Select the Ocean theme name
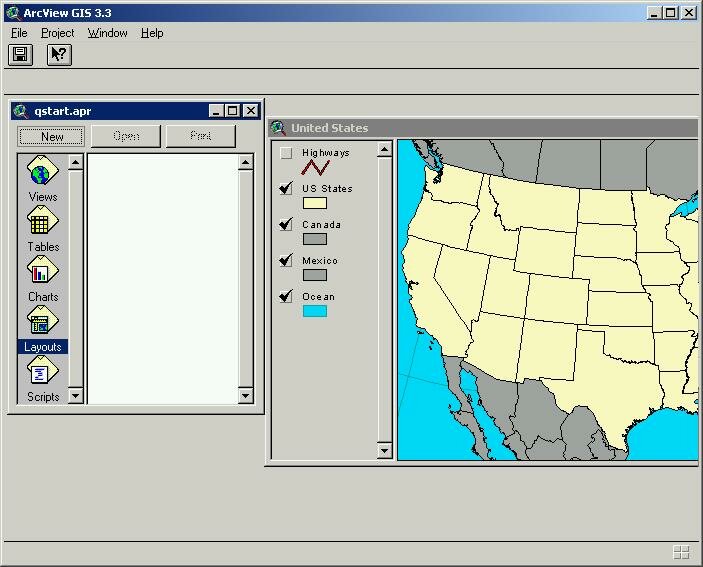The image size is (703, 567). click(318, 296)
